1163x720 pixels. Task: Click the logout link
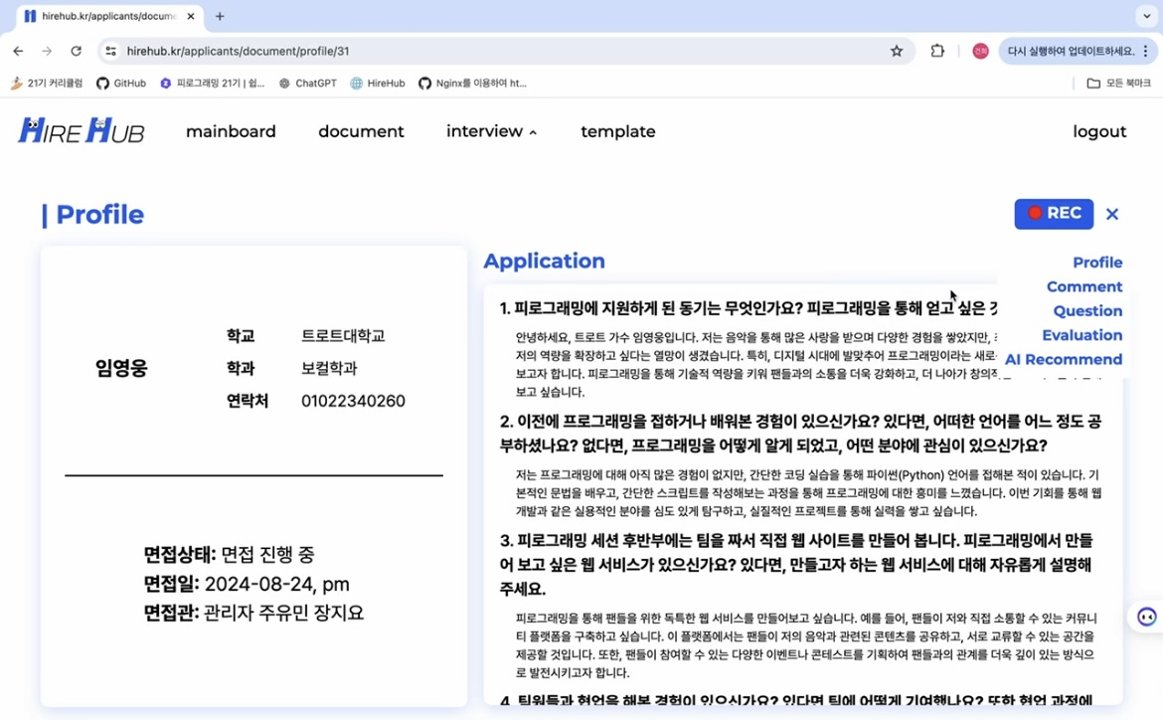click(1099, 131)
